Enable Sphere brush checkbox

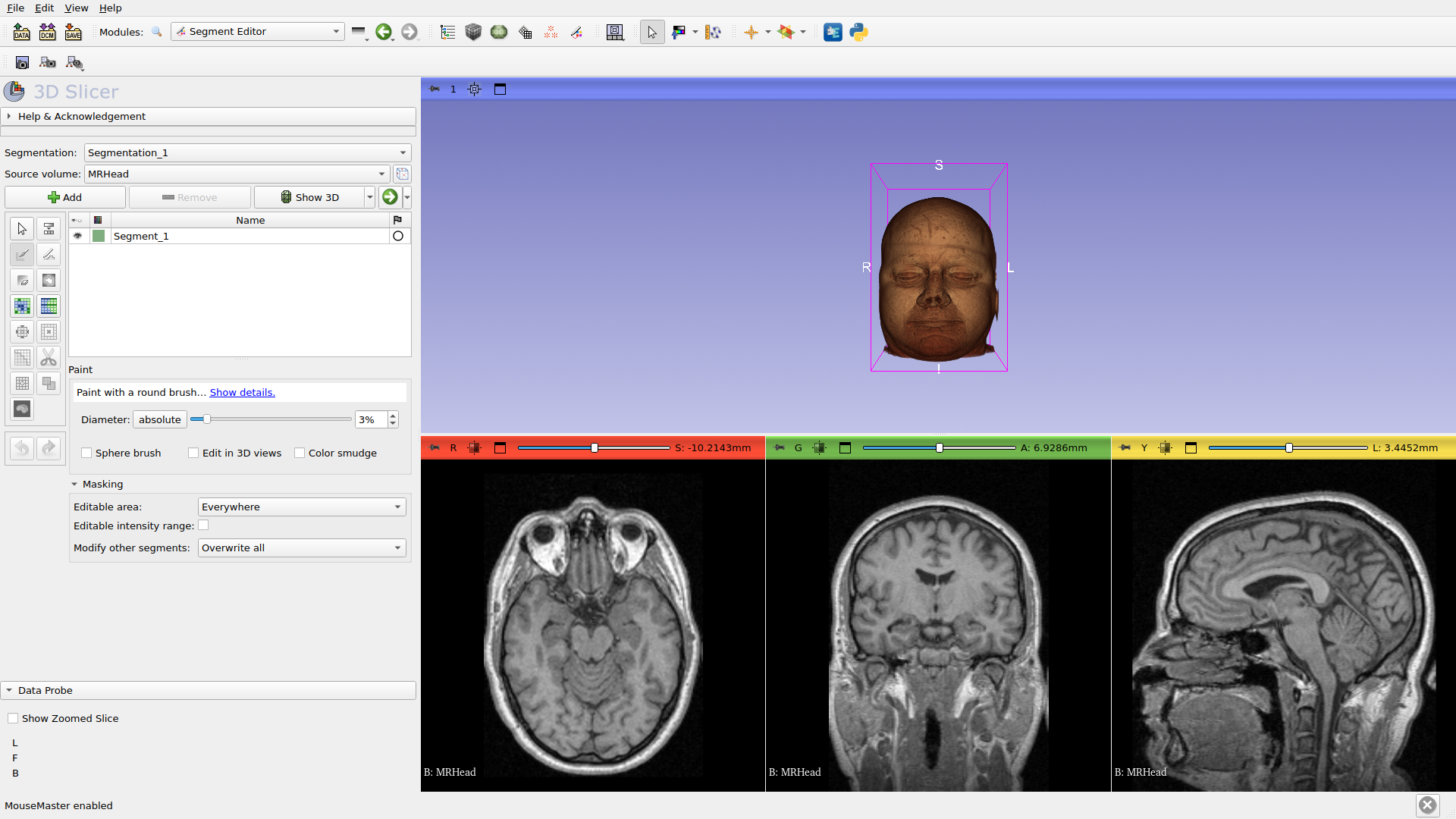tap(87, 453)
